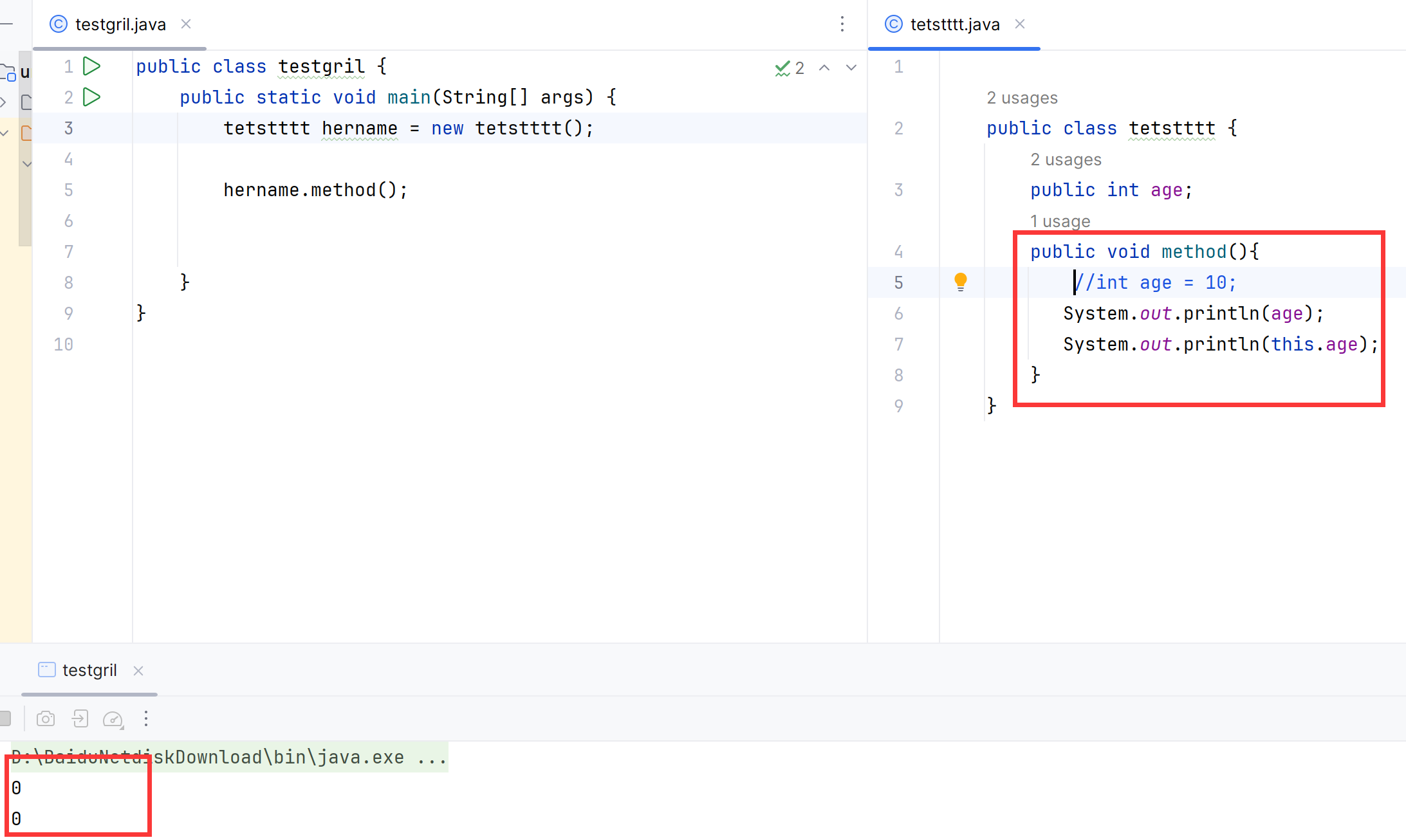
Task: Open more options in the run toolbar
Action: click(146, 718)
